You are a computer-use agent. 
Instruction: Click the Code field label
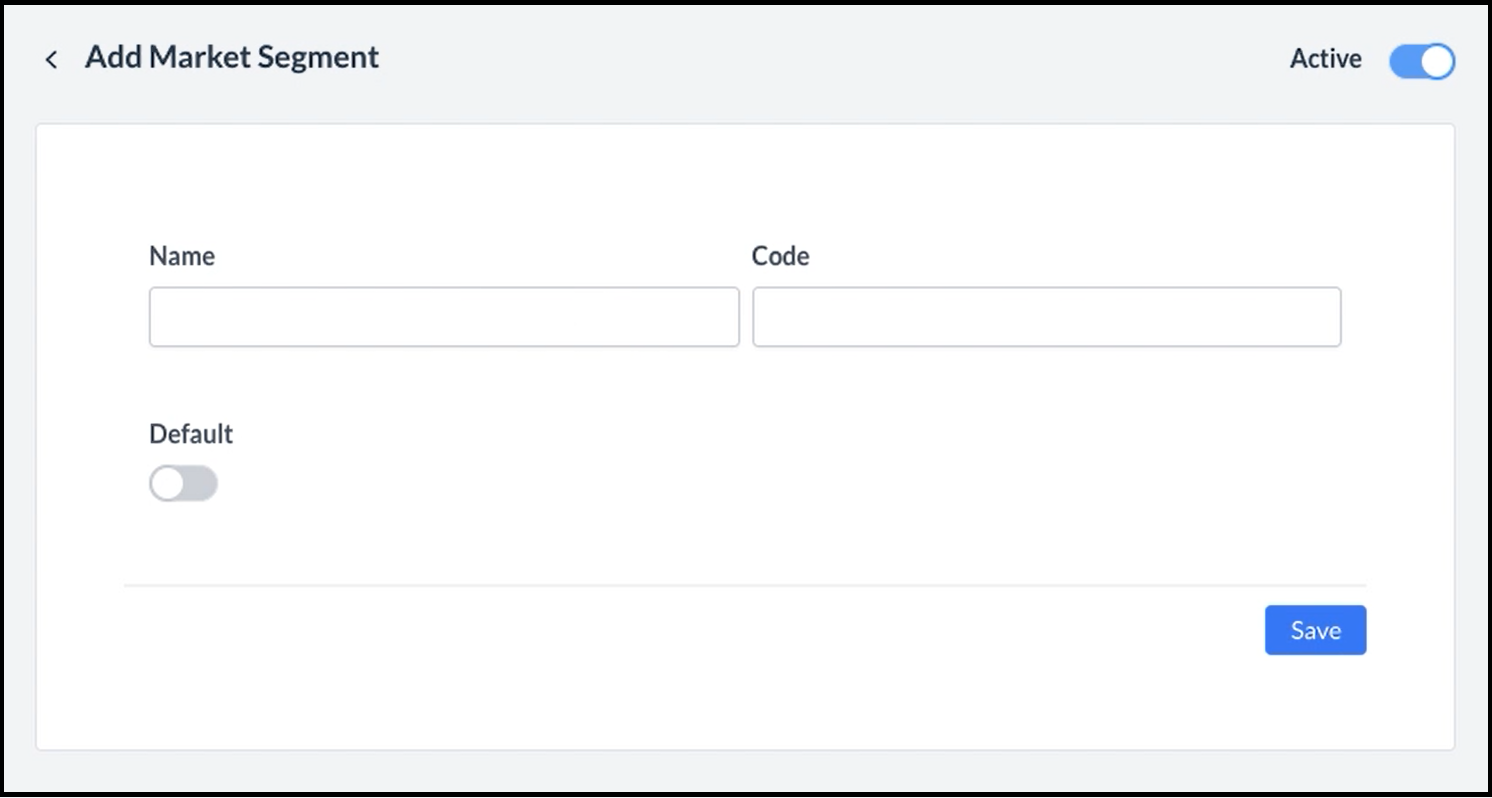780,256
